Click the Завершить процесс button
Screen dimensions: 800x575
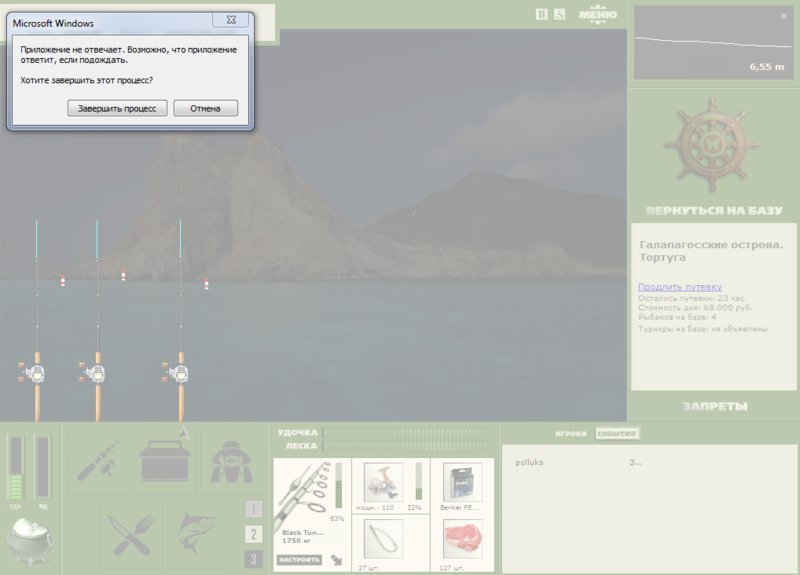(x=117, y=108)
